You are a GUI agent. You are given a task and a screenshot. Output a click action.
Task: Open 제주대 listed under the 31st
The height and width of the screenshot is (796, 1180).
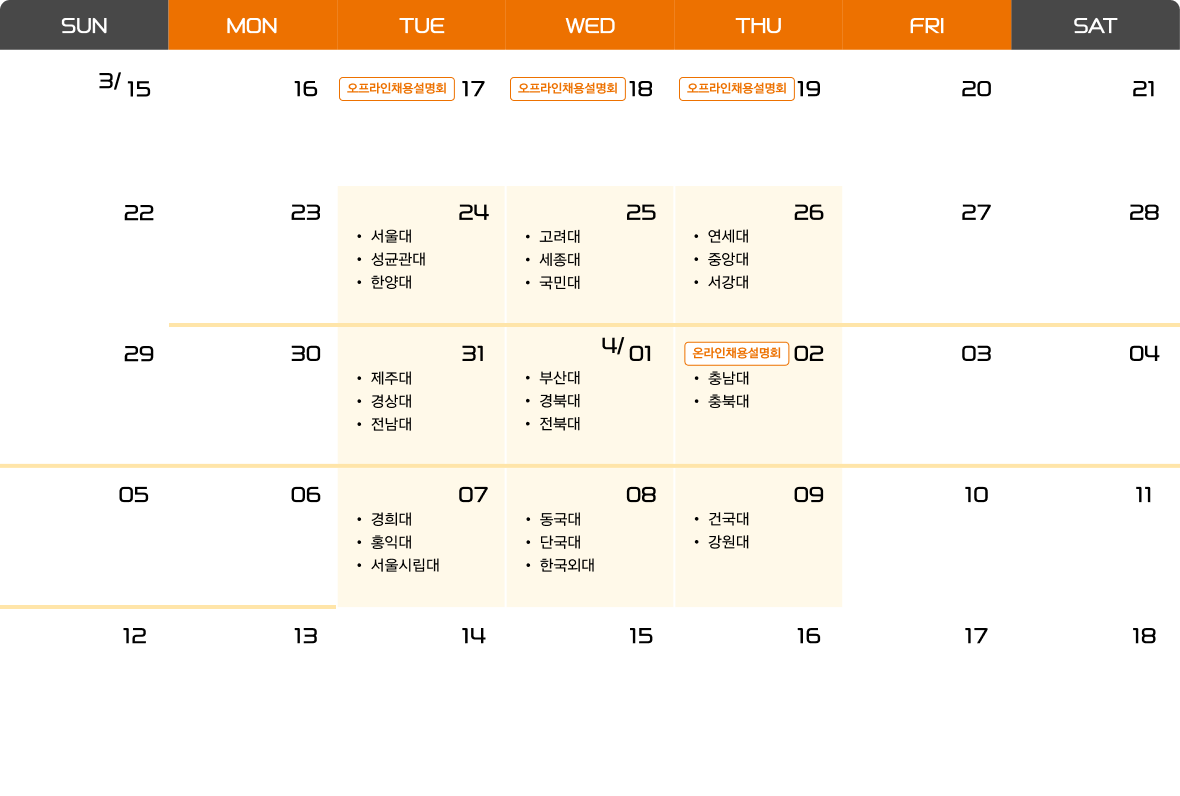391,378
